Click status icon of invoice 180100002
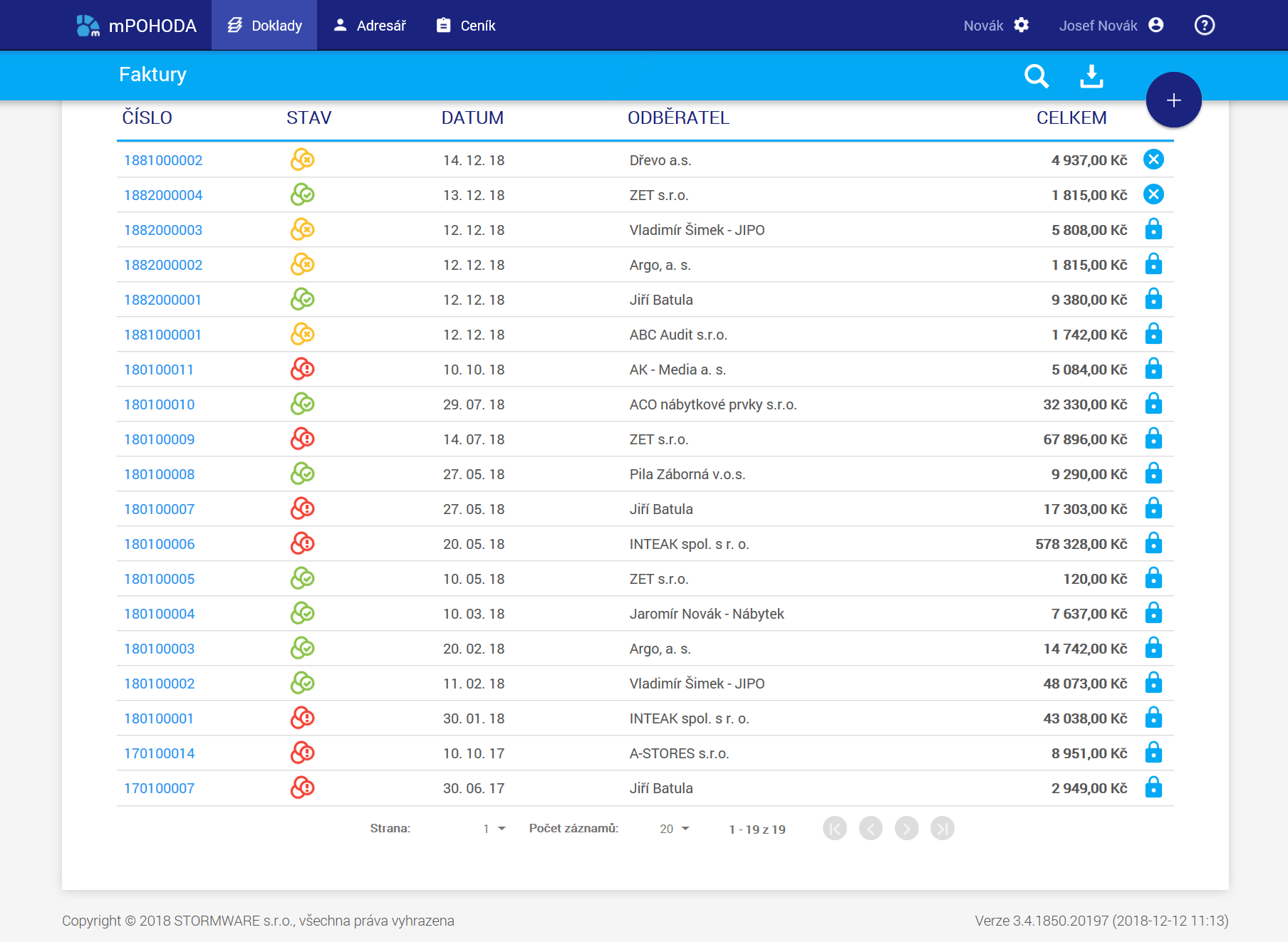Viewport: 1288px width, 942px height. 303,683
